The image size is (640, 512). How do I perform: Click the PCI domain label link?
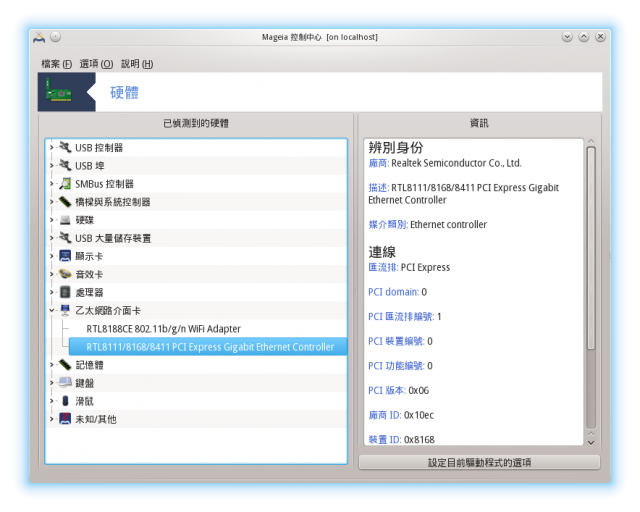tap(393, 292)
